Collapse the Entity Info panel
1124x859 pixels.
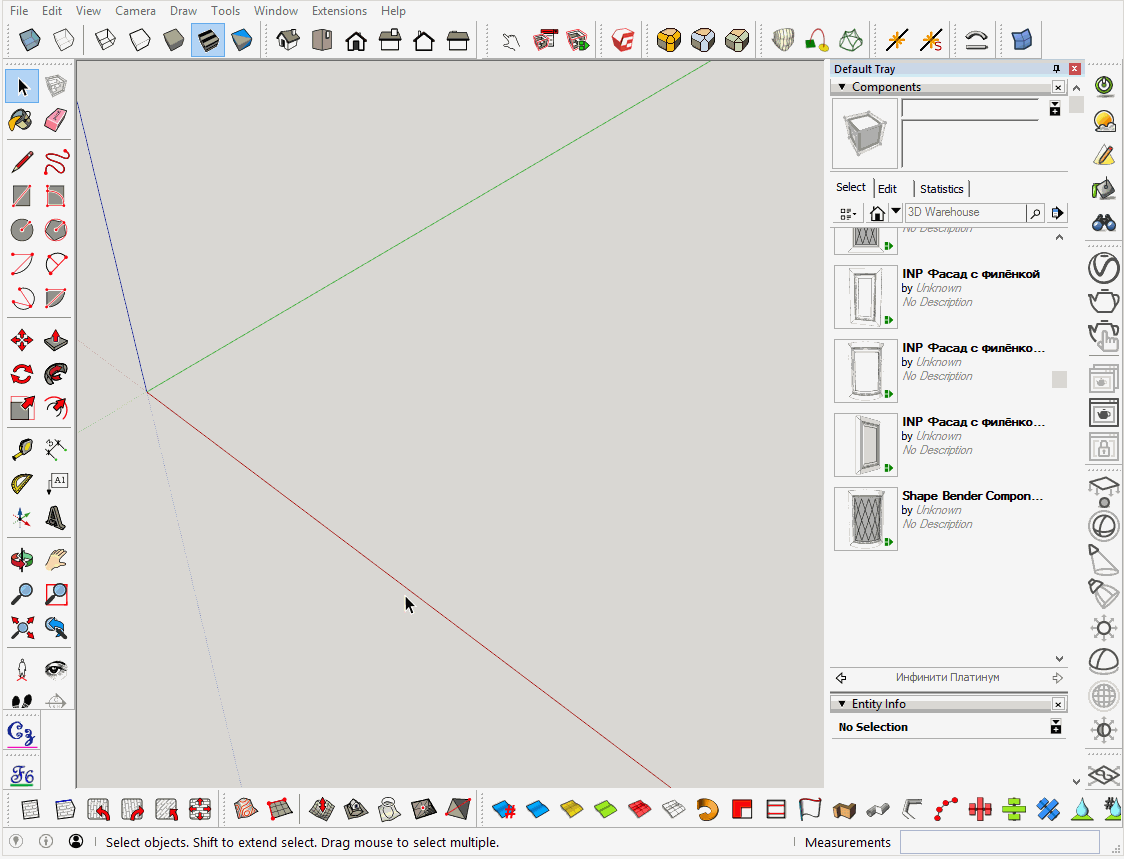(842, 704)
